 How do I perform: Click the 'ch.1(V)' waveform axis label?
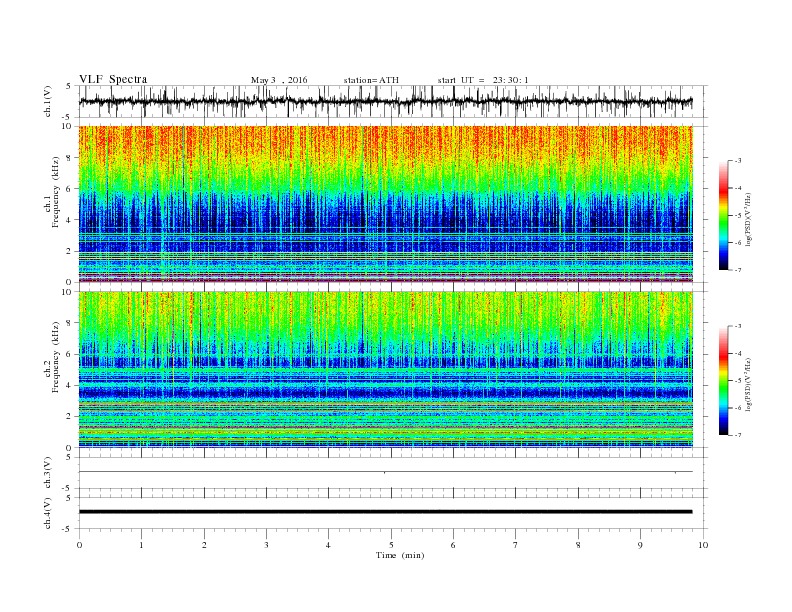[48, 101]
